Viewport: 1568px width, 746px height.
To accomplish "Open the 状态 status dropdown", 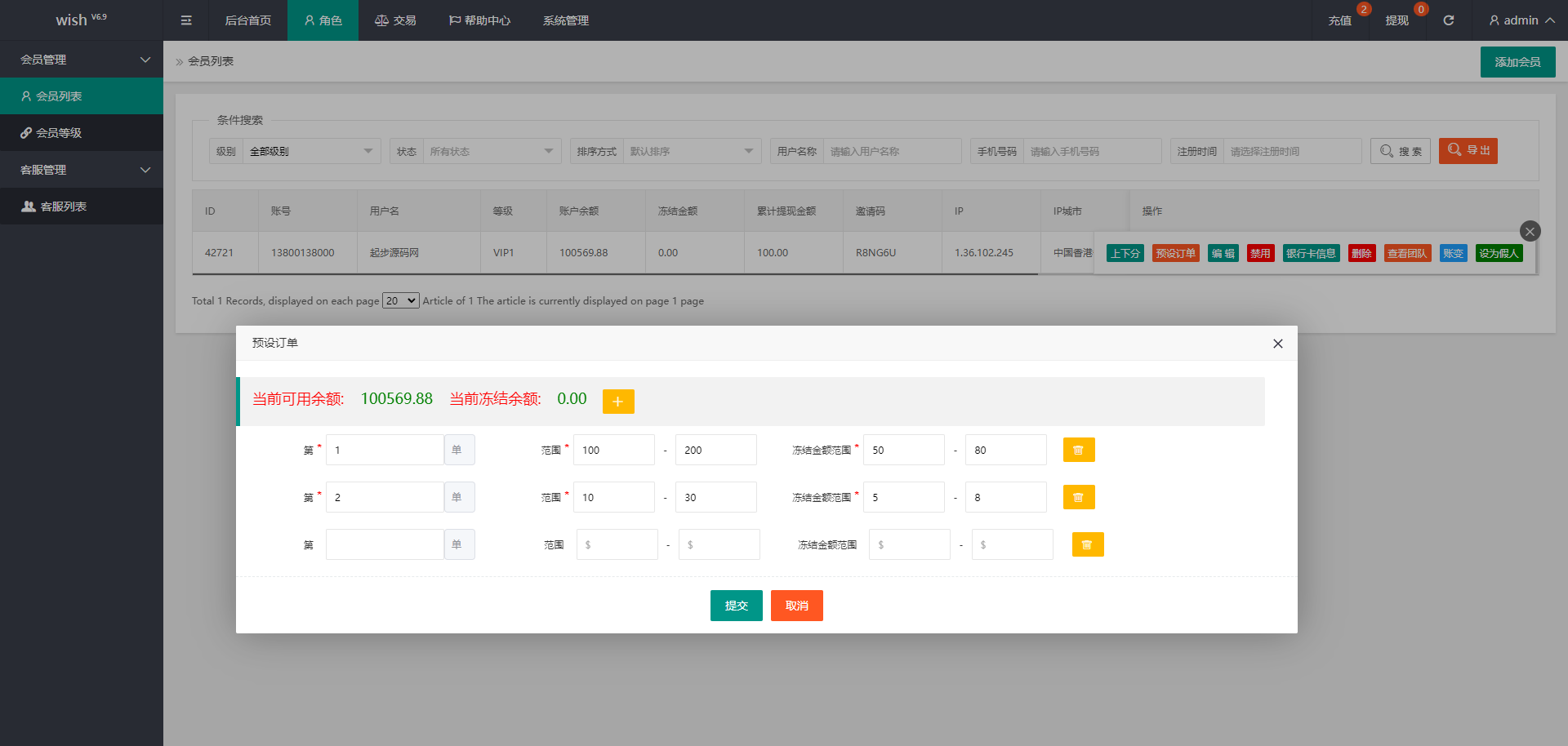I will point(491,151).
